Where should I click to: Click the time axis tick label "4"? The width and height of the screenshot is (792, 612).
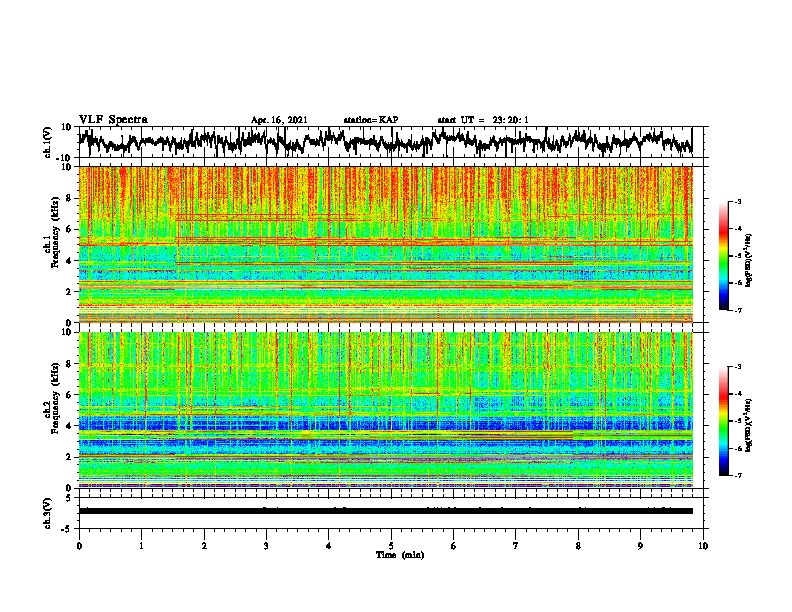pyautogui.click(x=329, y=546)
